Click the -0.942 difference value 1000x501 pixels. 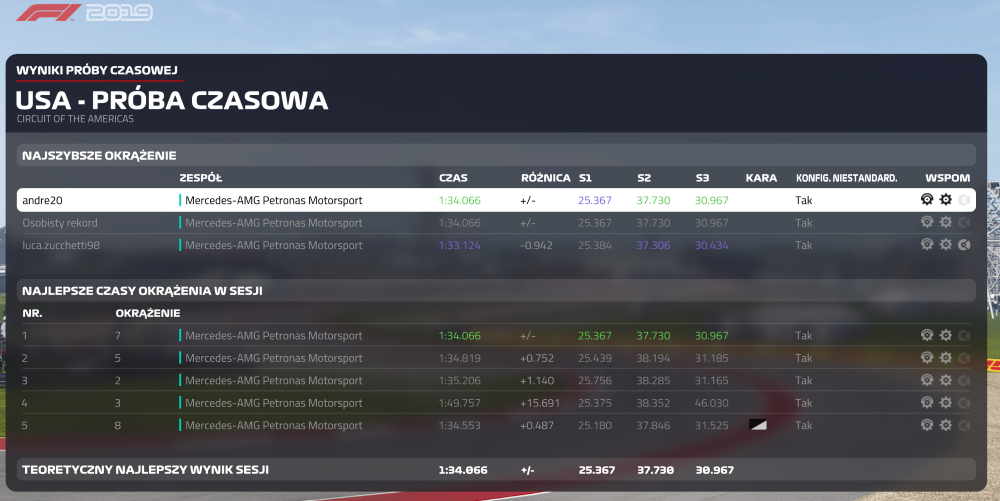coord(536,245)
